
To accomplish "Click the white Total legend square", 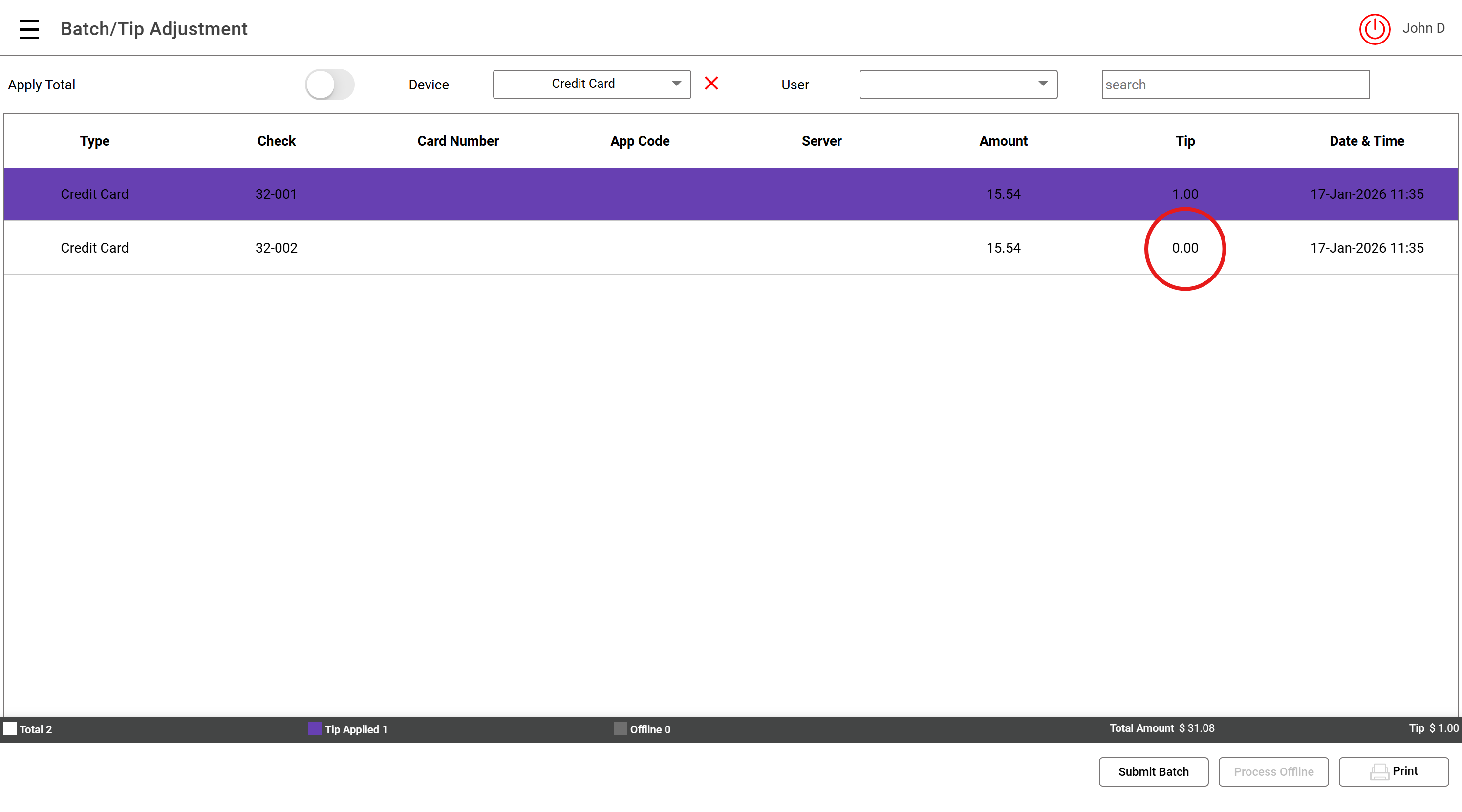I will point(10,728).
